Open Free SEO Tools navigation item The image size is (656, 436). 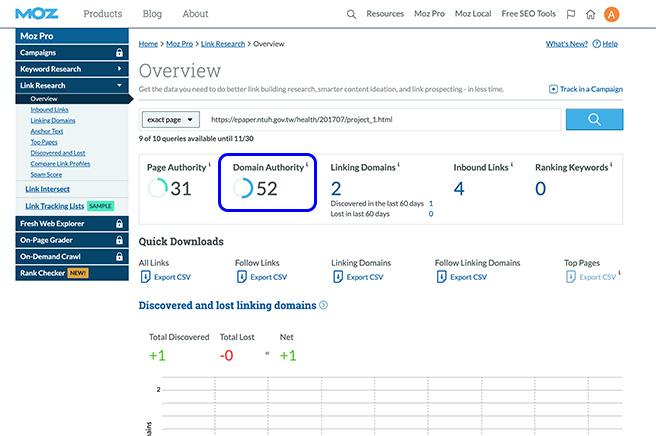(529, 14)
